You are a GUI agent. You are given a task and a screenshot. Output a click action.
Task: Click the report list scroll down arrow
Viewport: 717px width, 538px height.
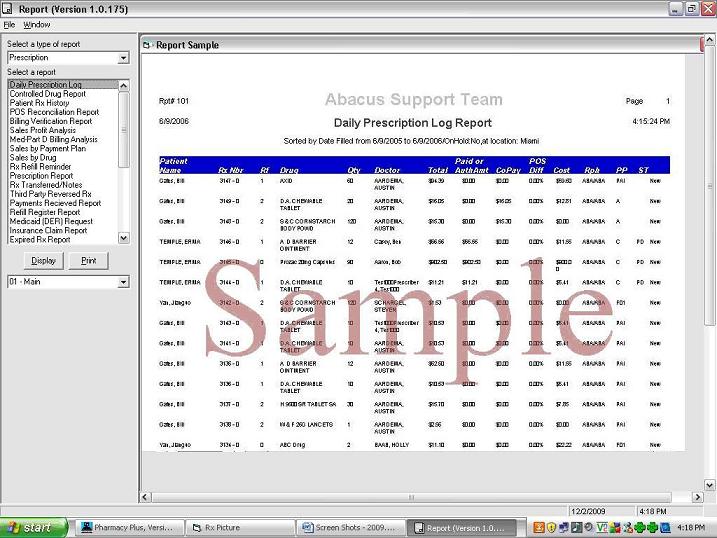pyautogui.click(x=123, y=238)
